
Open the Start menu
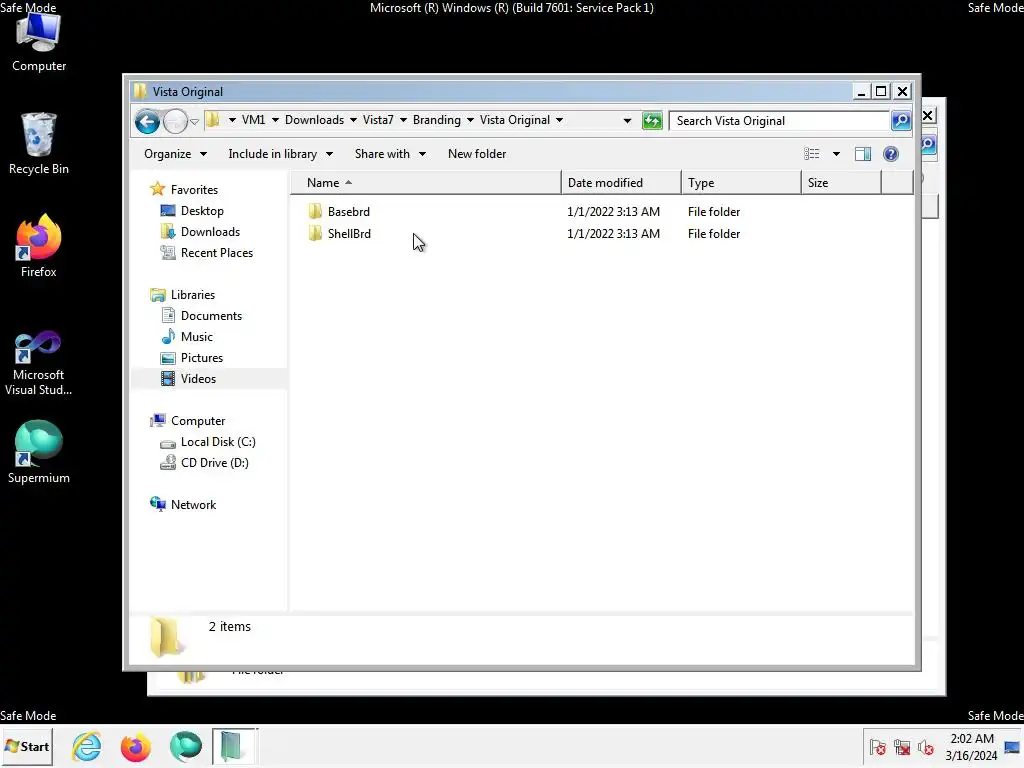27,746
